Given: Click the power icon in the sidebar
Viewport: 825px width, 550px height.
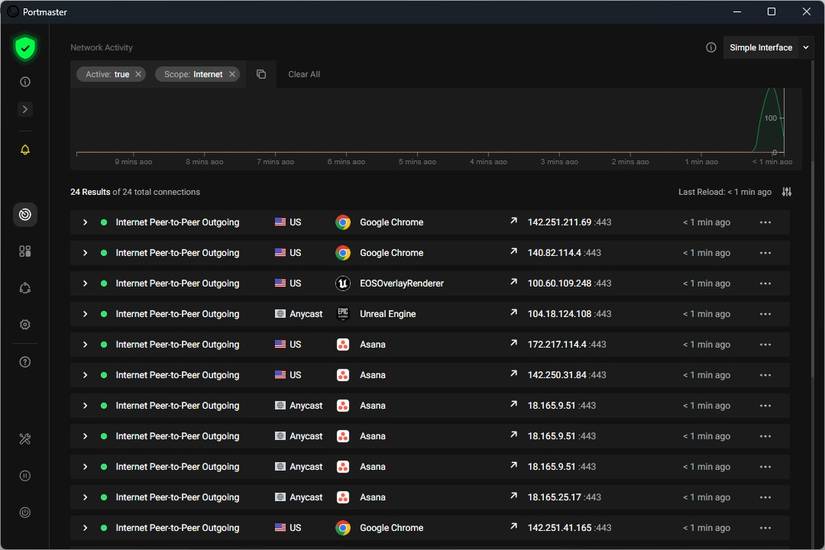Looking at the screenshot, I should (x=25, y=513).
